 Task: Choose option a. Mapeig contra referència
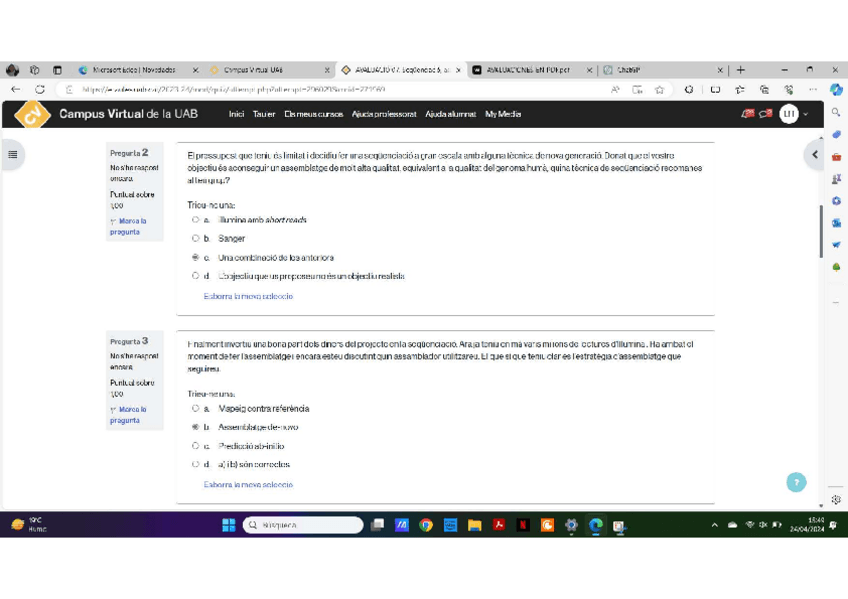(196, 409)
